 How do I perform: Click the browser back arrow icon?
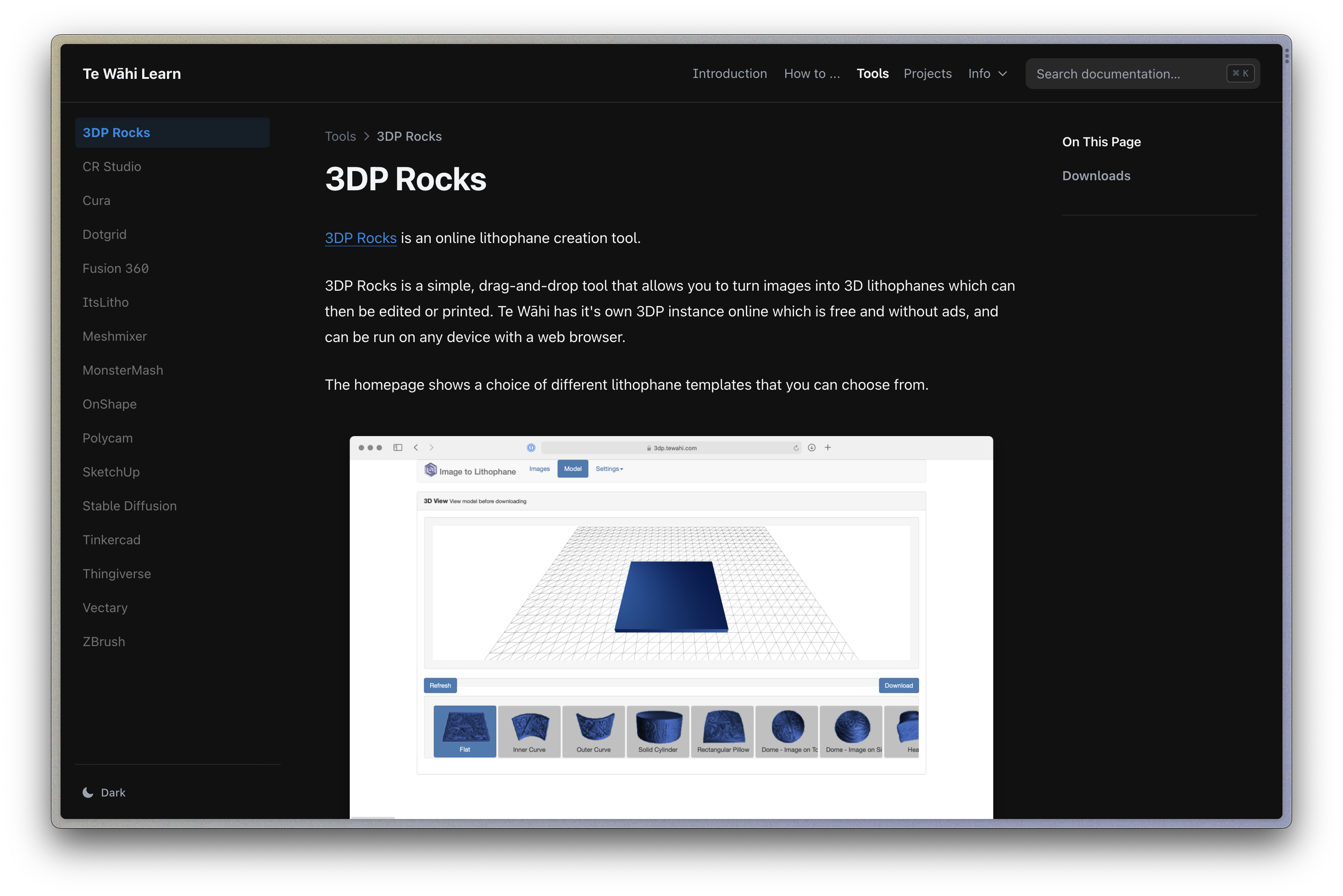click(x=416, y=448)
